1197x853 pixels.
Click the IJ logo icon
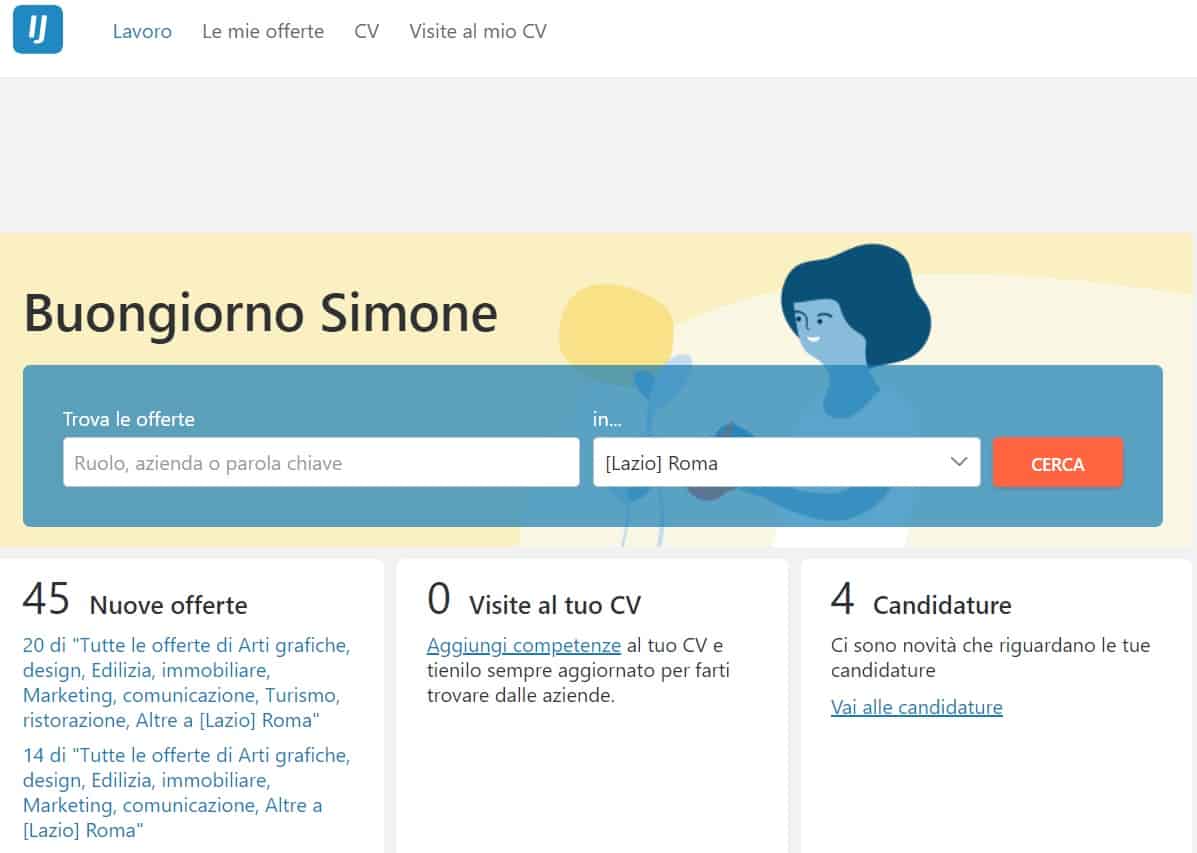click(37, 31)
